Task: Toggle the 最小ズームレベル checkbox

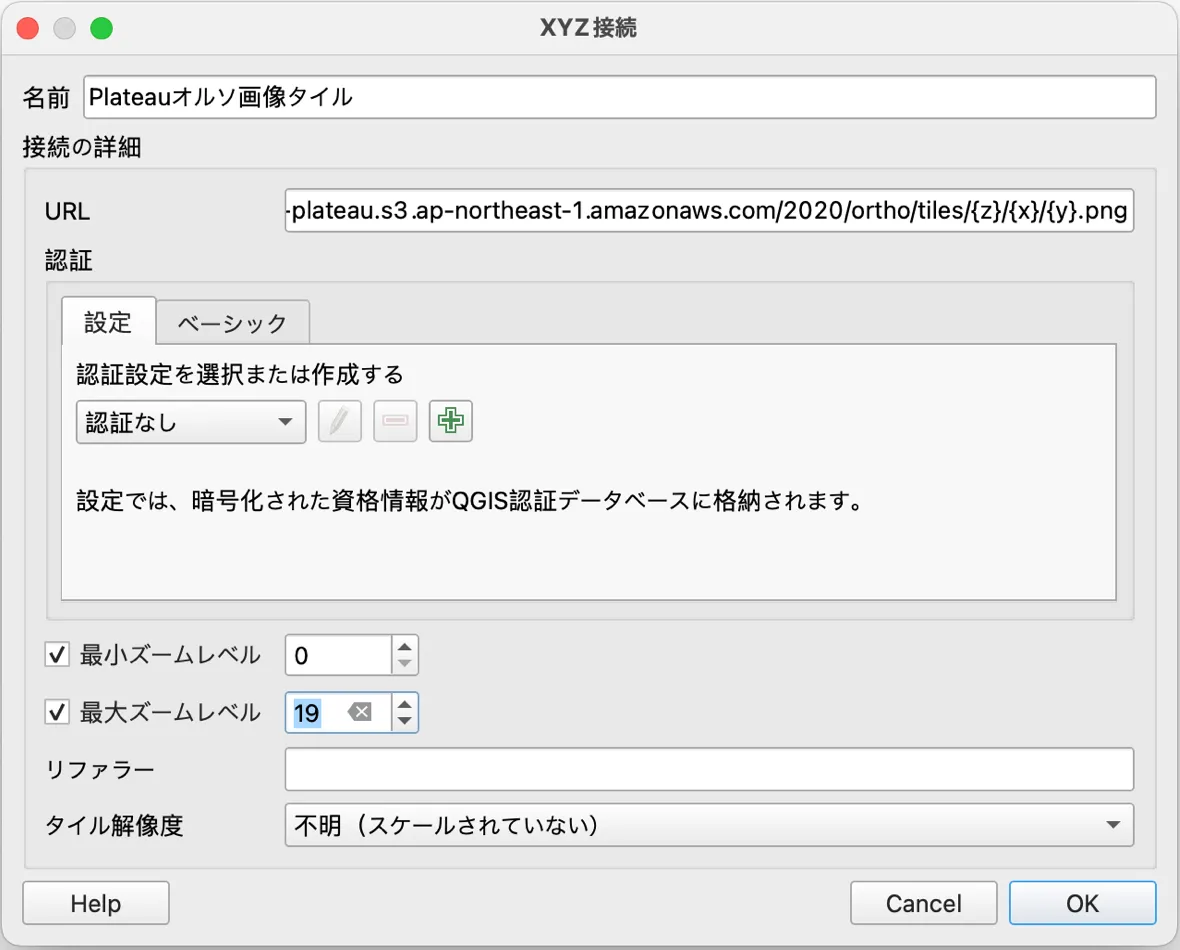Action: pos(57,655)
